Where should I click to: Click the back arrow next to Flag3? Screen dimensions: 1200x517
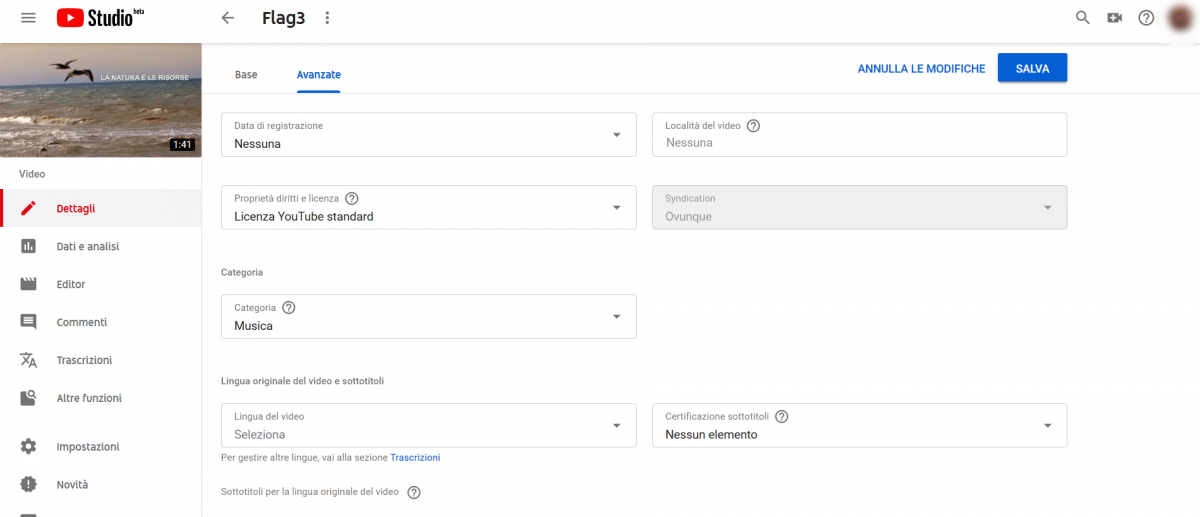point(228,18)
